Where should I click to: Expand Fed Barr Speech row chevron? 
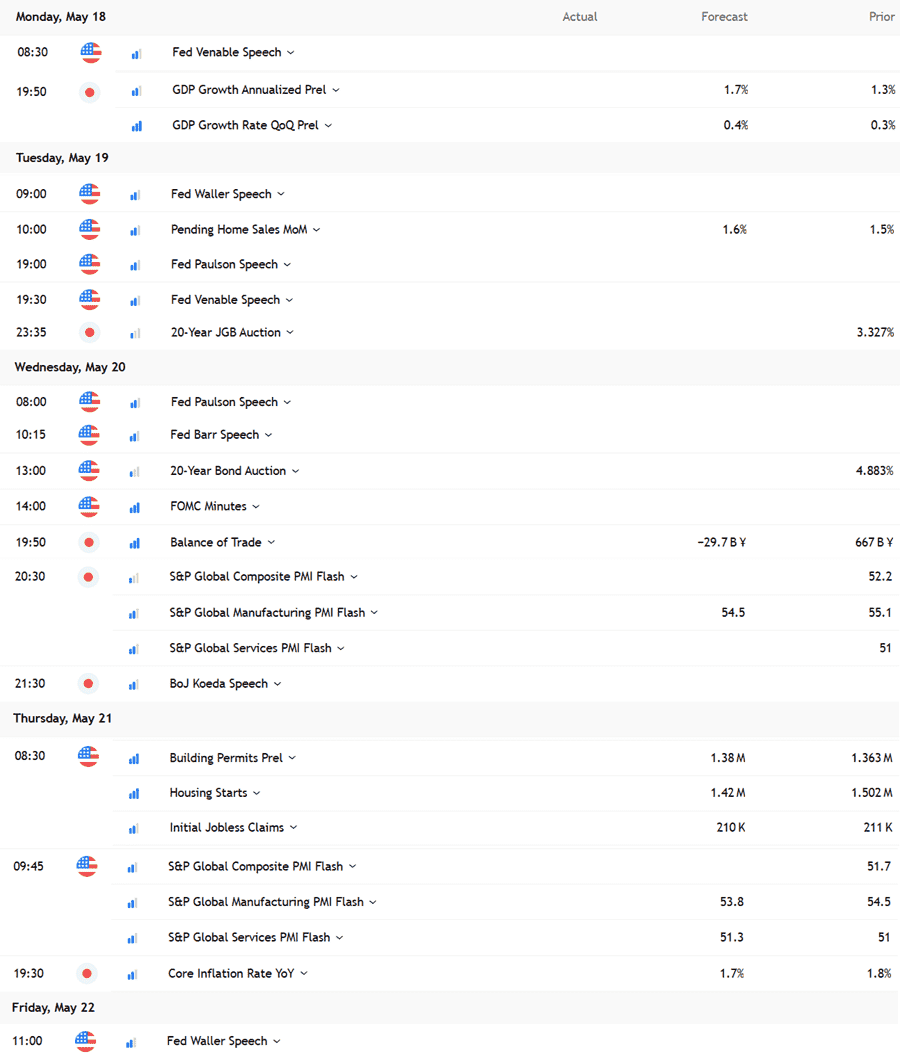tap(269, 435)
